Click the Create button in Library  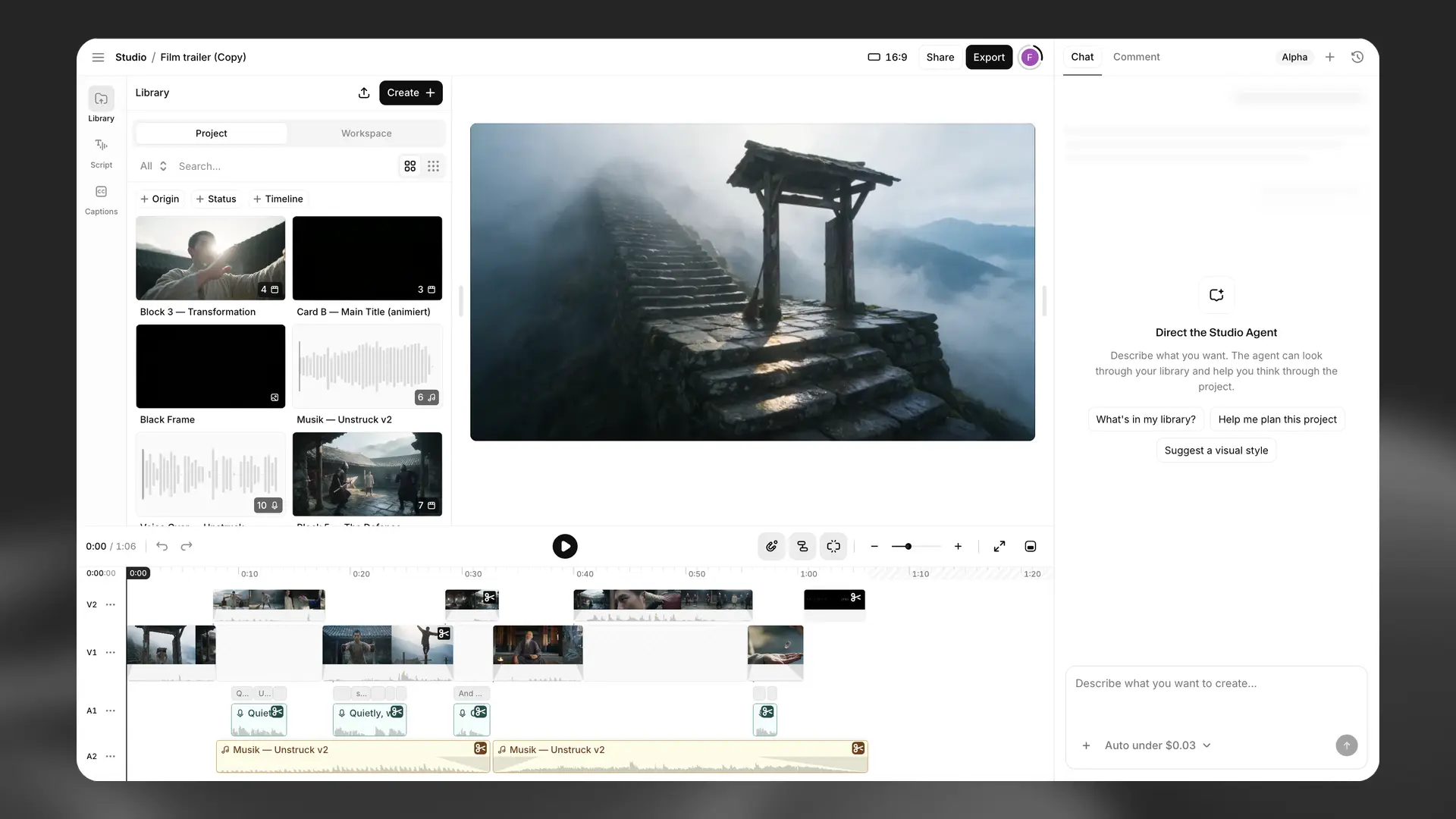(410, 93)
